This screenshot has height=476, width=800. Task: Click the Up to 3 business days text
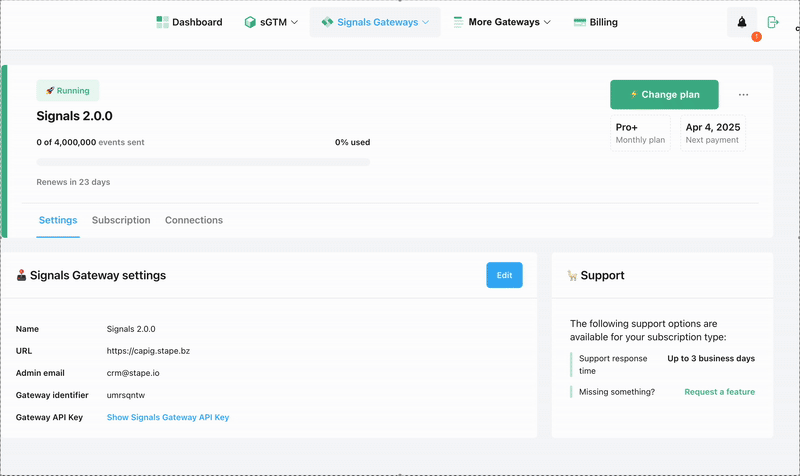[x=711, y=358]
